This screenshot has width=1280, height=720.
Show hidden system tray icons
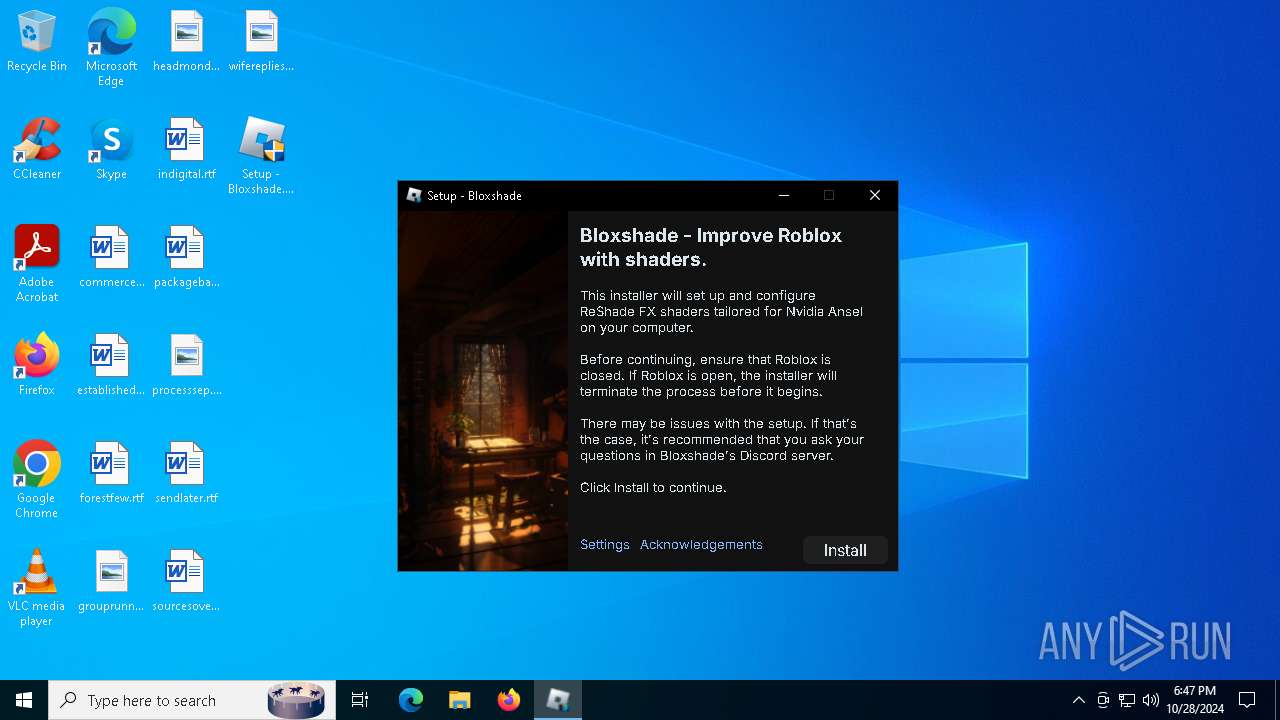pyautogui.click(x=1078, y=700)
